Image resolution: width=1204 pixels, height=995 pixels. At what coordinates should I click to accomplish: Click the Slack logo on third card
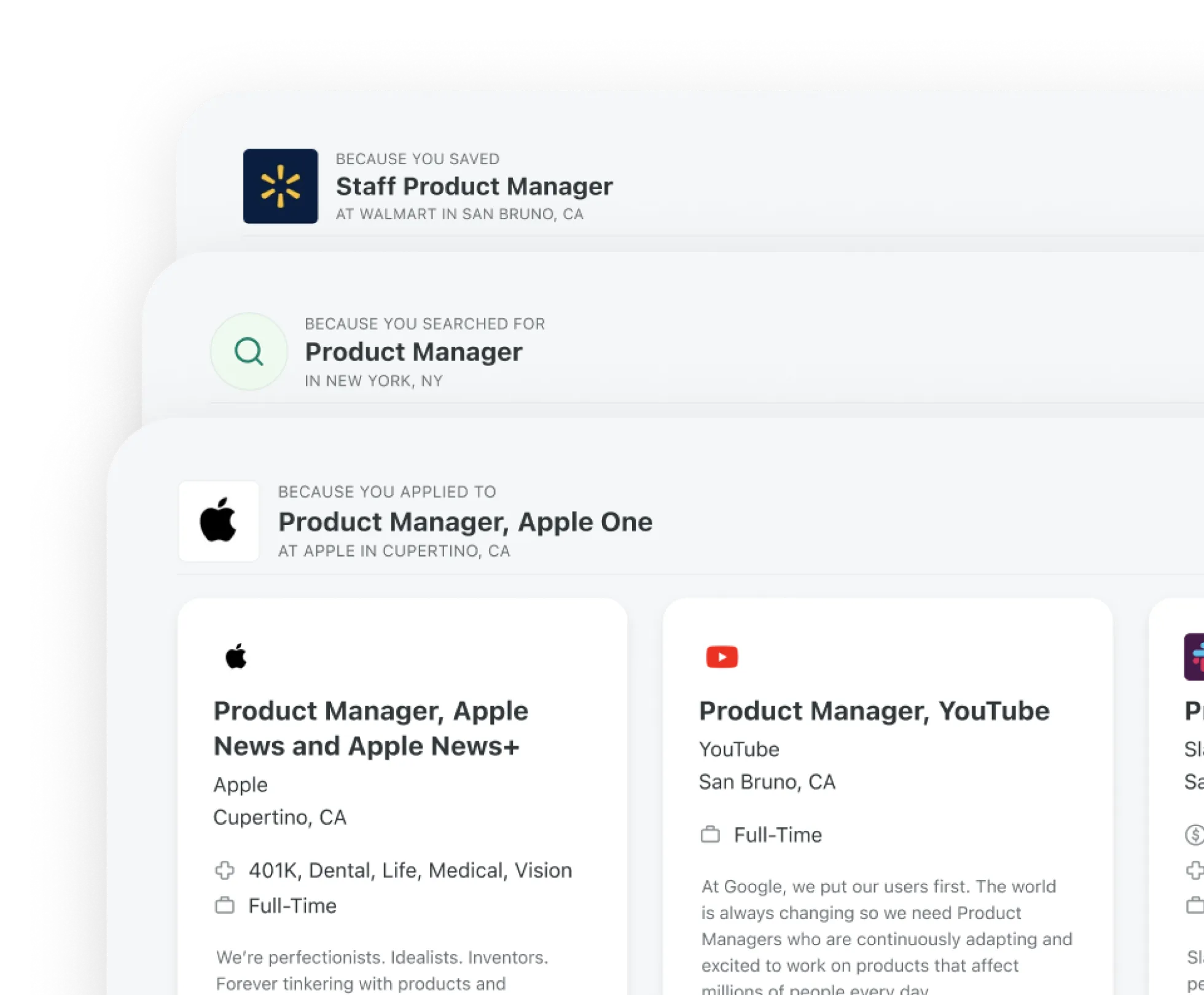[1194, 657]
